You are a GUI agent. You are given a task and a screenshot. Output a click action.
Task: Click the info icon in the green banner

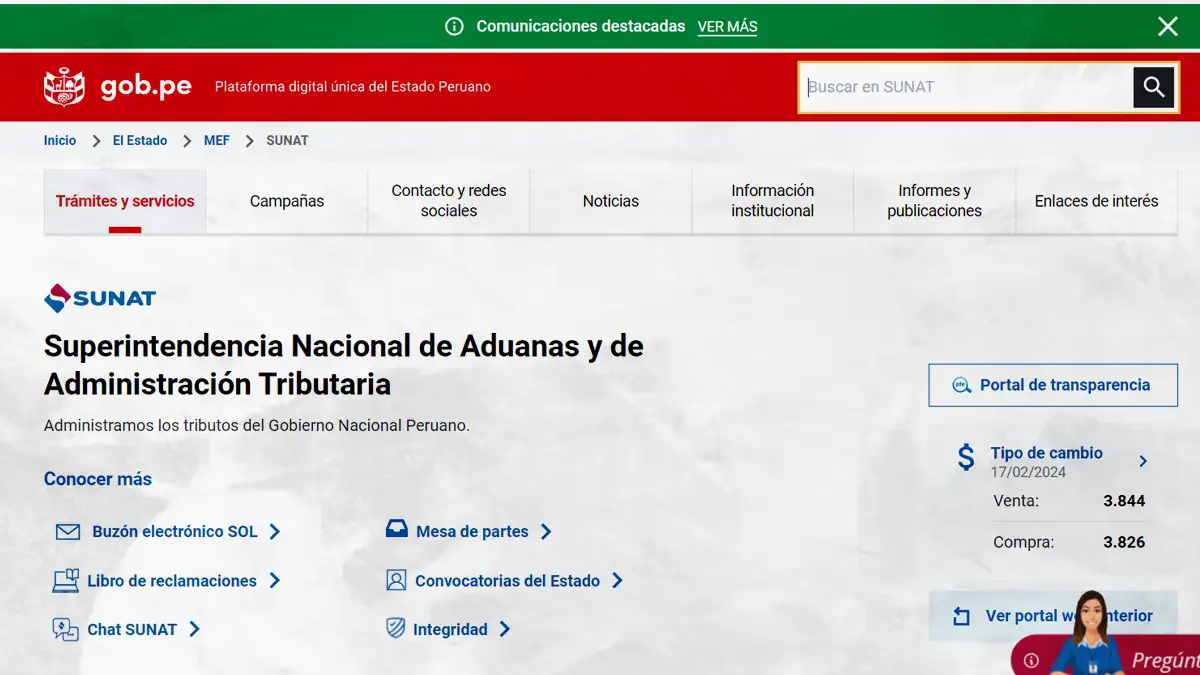coord(454,27)
